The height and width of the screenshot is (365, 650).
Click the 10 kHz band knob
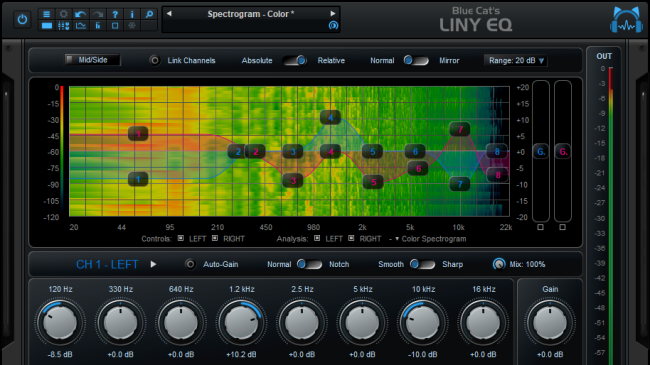click(423, 323)
